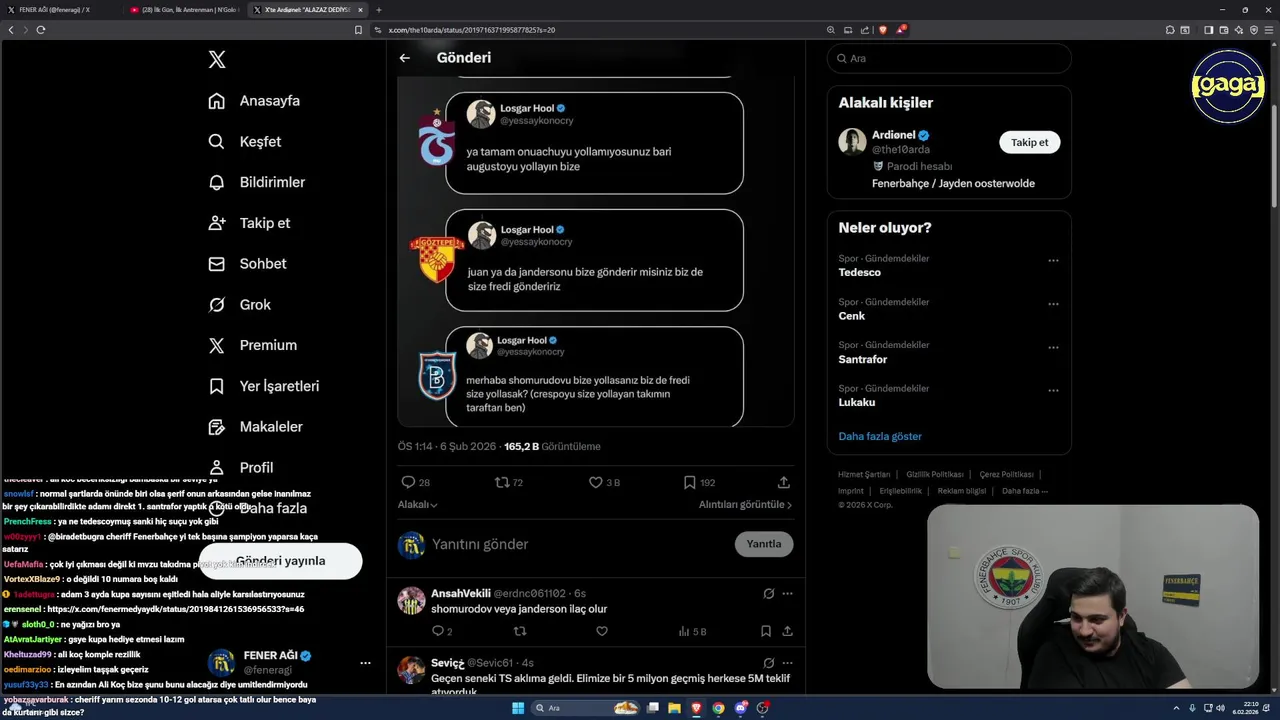This screenshot has height=720, width=1280.
Task: Click the back arrow next to Gönderi
Action: [405, 58]
